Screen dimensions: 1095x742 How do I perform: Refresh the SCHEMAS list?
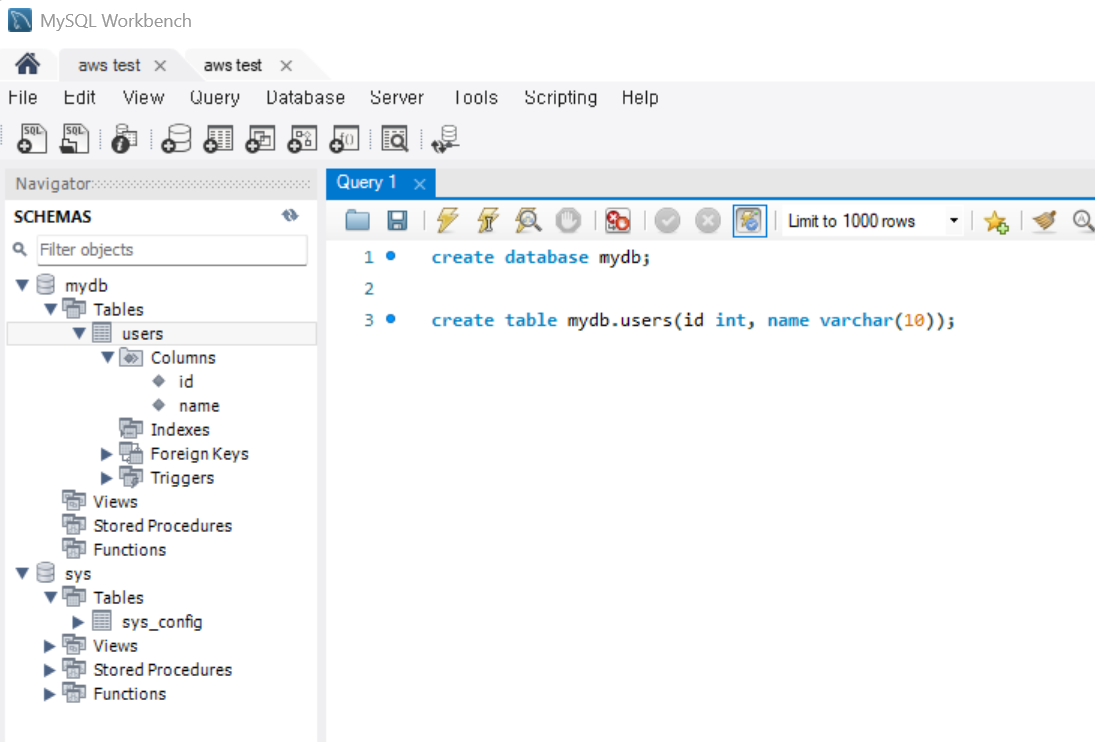[291, 216]
